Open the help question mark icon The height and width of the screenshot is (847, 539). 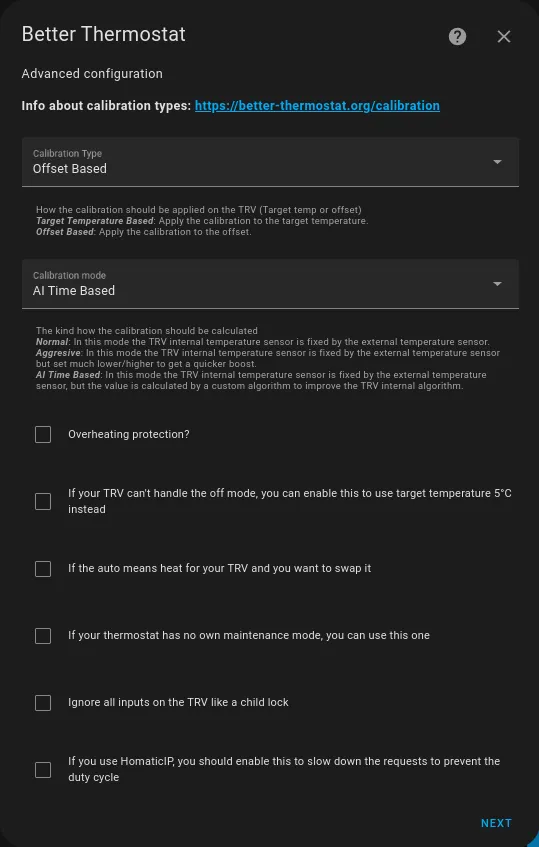(x=457, y=37)
